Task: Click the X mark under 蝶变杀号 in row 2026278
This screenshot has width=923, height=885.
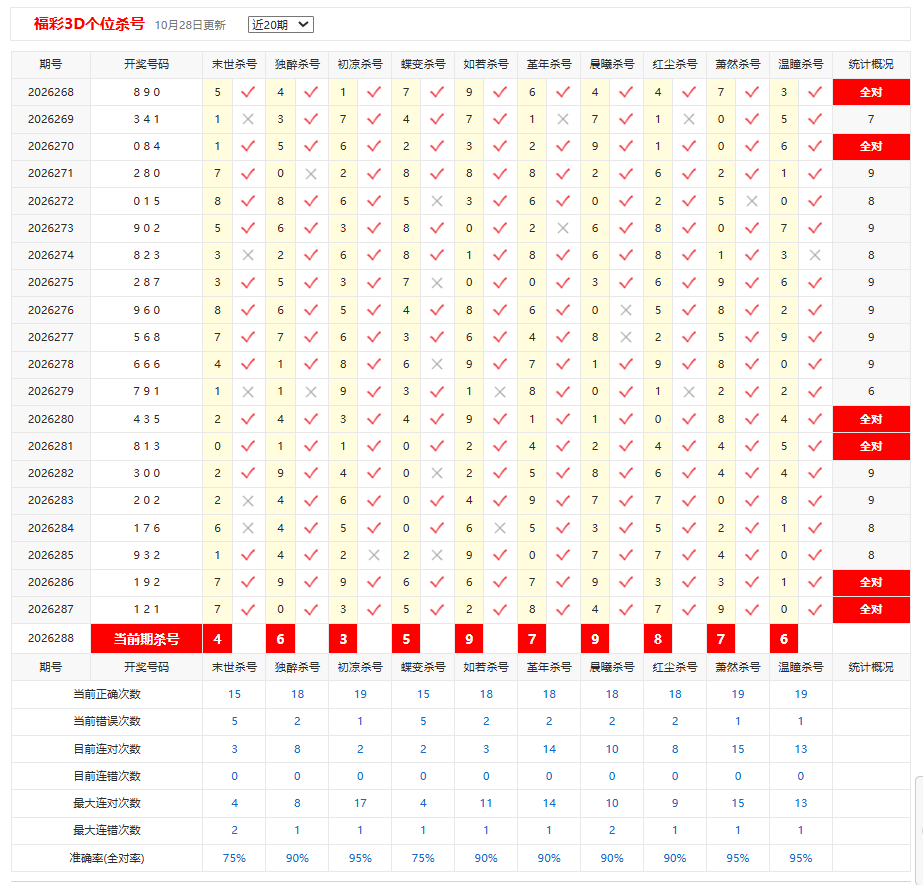Action: click(437, 364)
